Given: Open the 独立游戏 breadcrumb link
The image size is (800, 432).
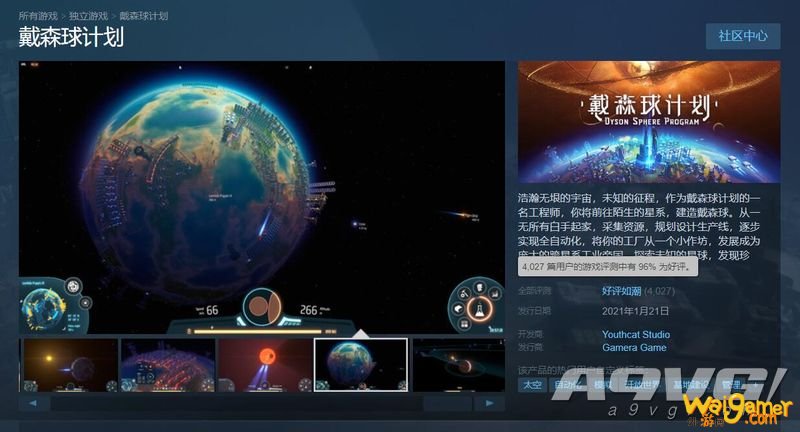Looking at the screenshot, I should (x=88, y=16).
